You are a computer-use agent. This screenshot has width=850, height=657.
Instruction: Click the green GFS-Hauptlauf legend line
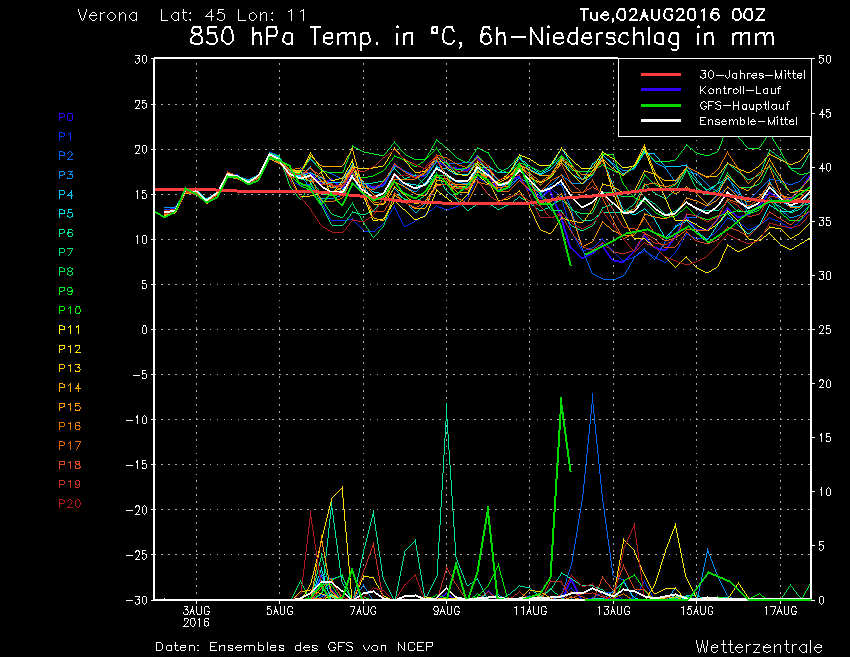(x=661, y=105)
